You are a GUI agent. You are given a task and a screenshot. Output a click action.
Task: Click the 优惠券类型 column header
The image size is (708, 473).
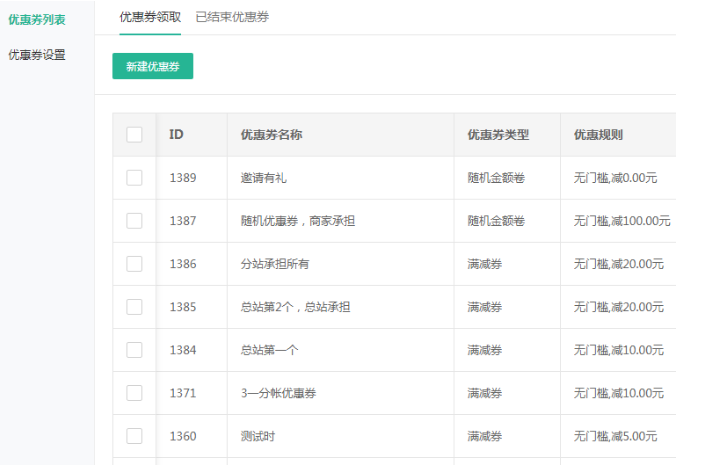[x=498, y=135]
